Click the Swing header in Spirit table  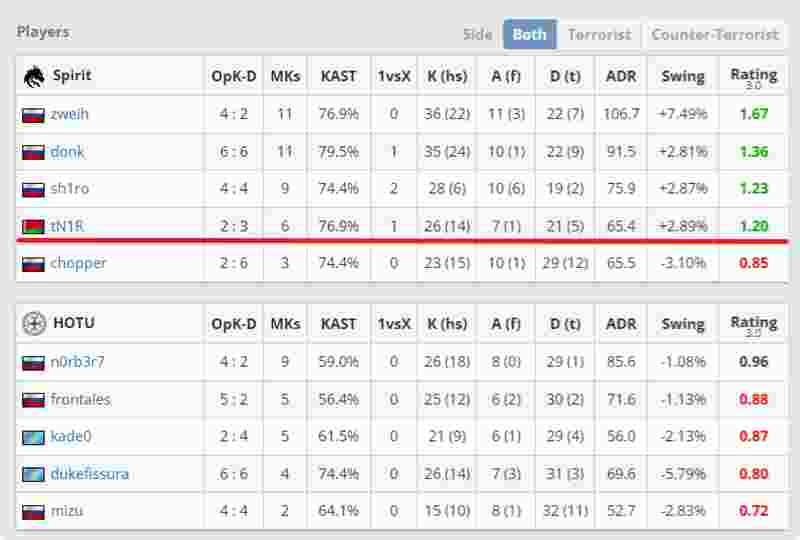click(x=682, y=76)
